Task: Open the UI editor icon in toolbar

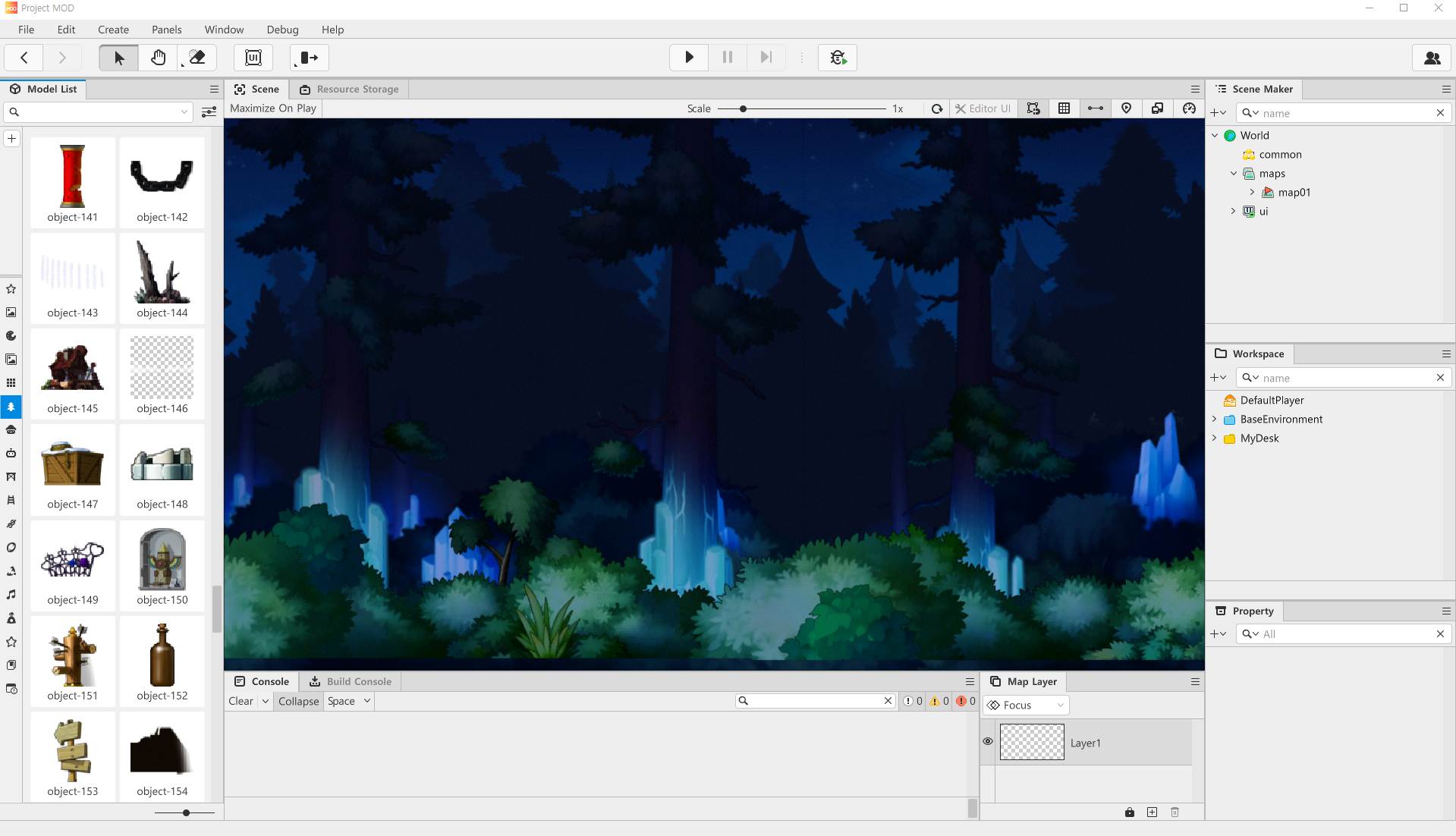Action: pyautogui.click(x=253, y=58)
